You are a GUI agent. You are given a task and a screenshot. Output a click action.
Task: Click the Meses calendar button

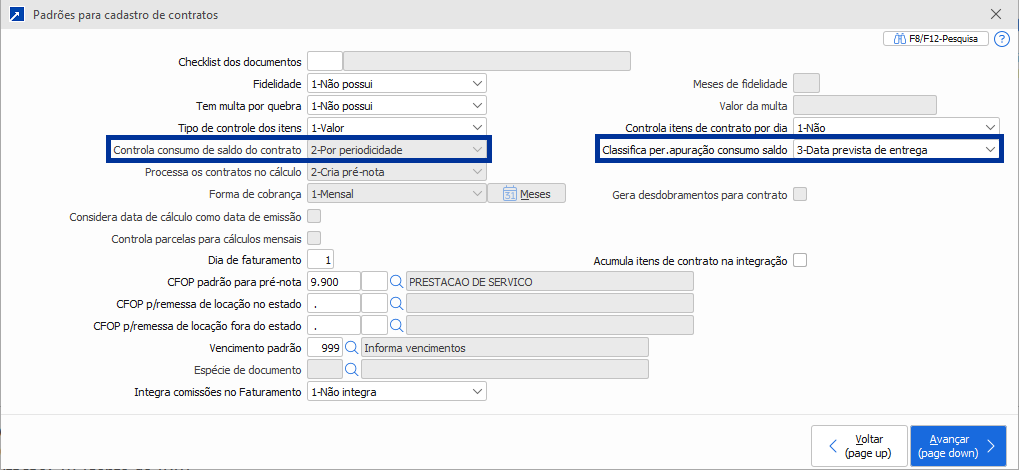(527, 194)
